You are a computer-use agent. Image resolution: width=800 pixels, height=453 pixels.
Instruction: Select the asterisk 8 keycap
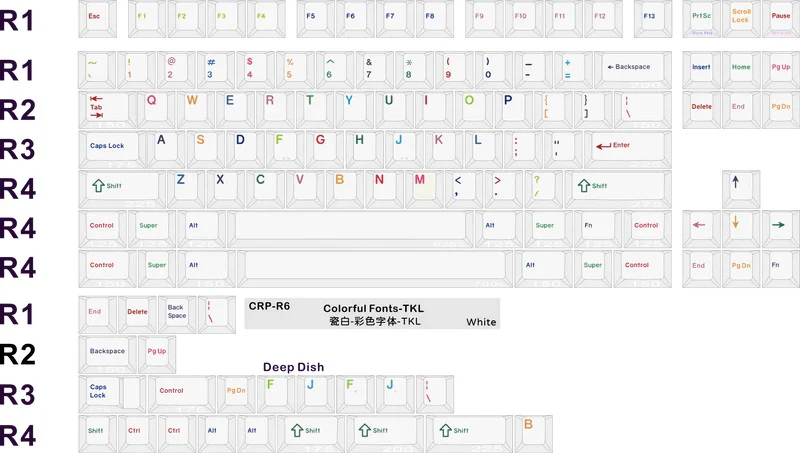pos(415,70)
